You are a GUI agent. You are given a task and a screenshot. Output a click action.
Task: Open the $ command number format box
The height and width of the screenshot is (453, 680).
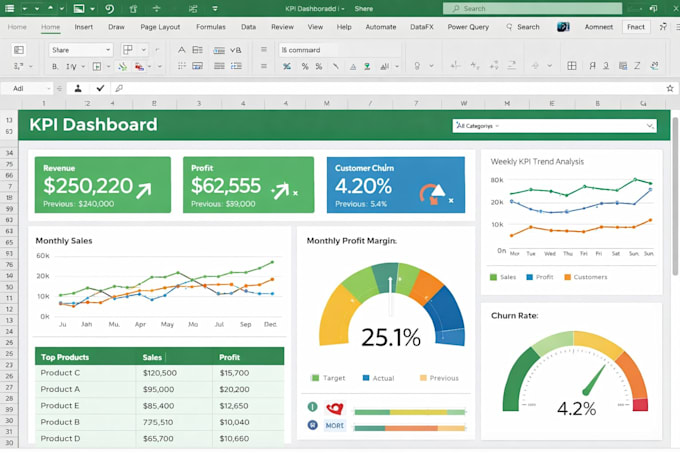[x=339, y=50]
